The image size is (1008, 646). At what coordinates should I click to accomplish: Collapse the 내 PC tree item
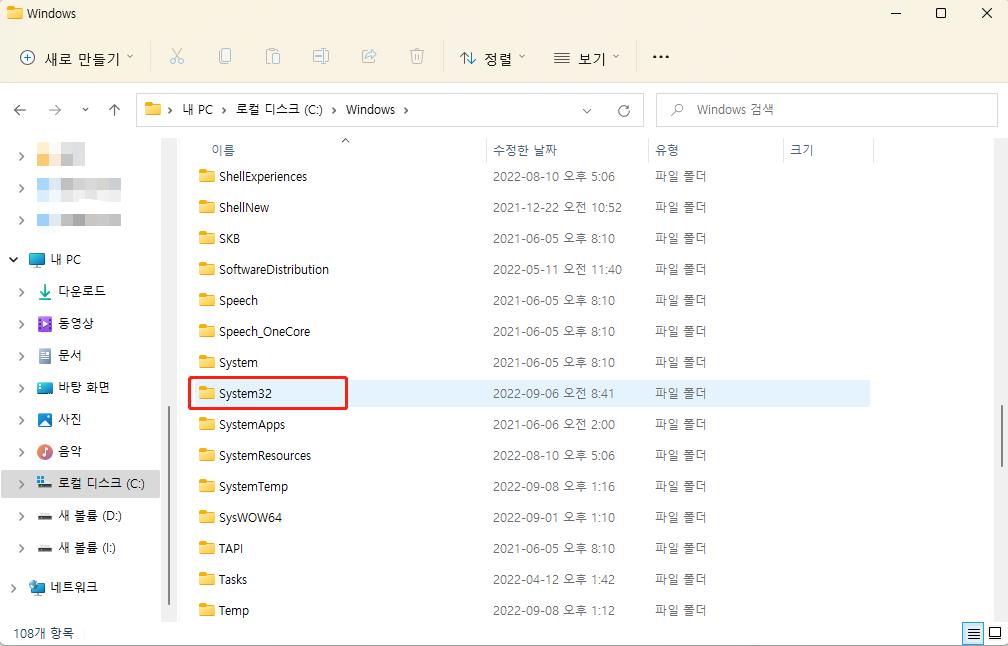[12, 259]
